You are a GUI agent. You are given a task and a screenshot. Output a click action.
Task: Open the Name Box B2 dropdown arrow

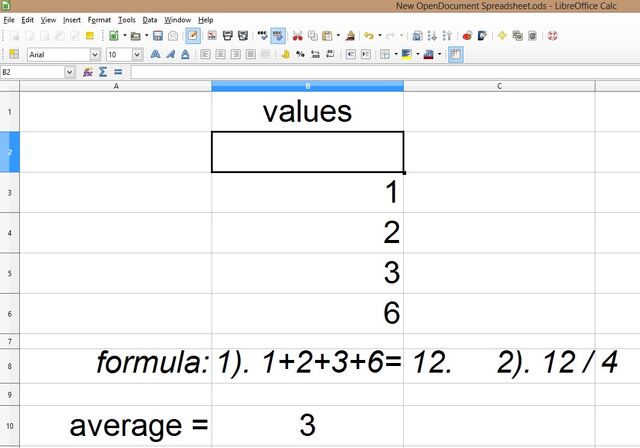[x=70, y=72]
